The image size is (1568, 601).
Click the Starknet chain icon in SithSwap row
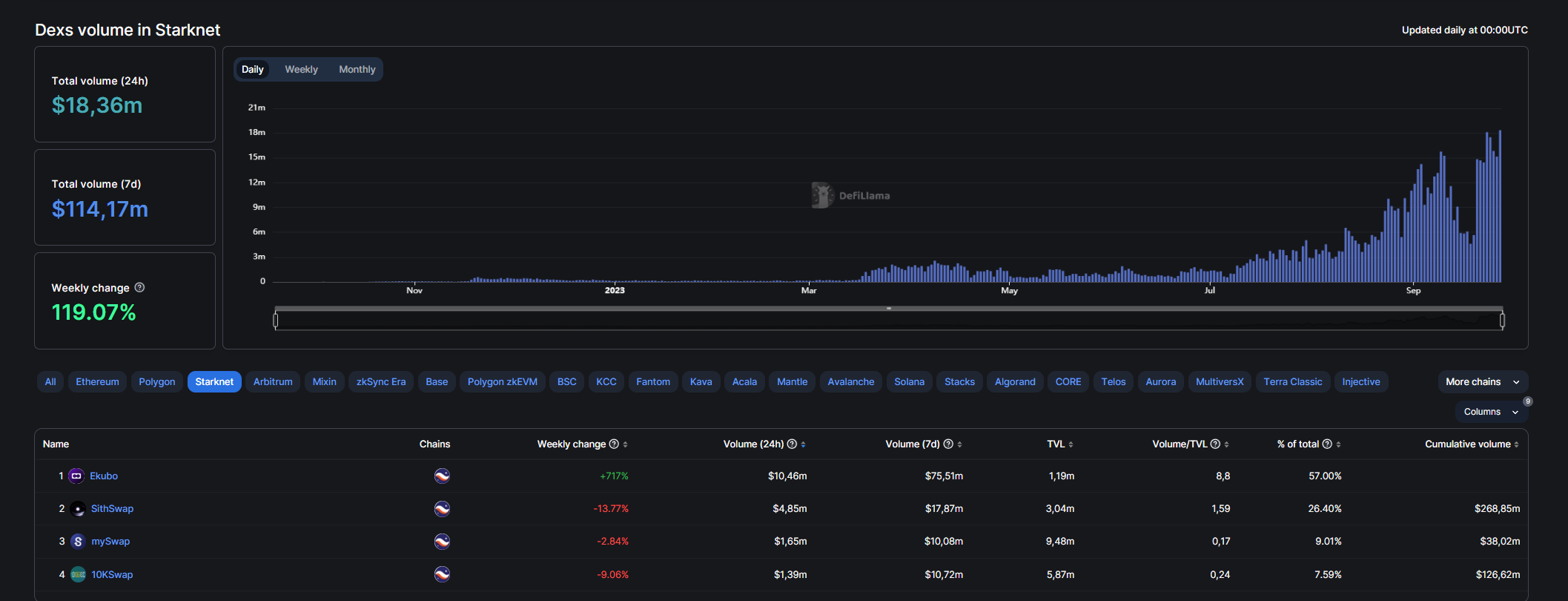pos(442,509)
